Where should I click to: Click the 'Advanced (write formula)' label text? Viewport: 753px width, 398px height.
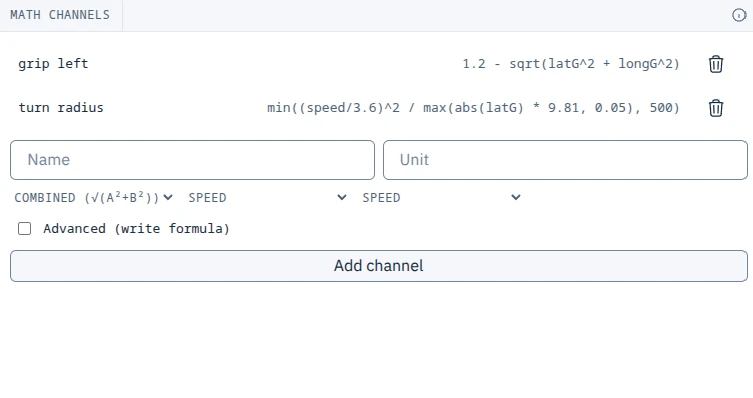pos(136,229)
